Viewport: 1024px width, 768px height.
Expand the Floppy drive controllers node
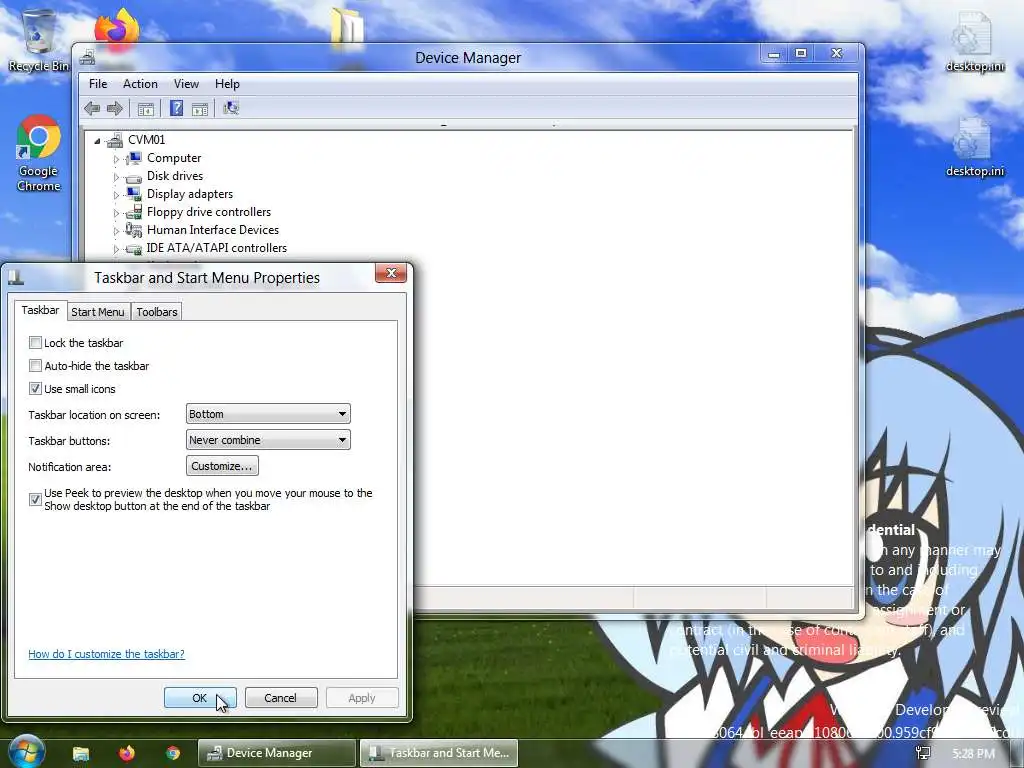tap(116, 213)
